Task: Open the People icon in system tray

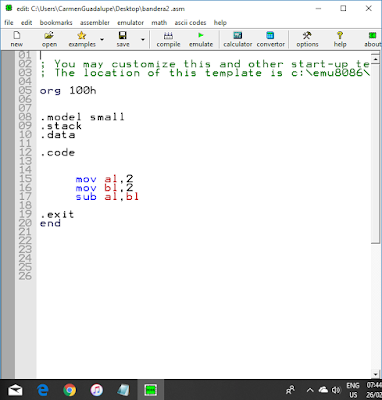Action: [291, 389]
